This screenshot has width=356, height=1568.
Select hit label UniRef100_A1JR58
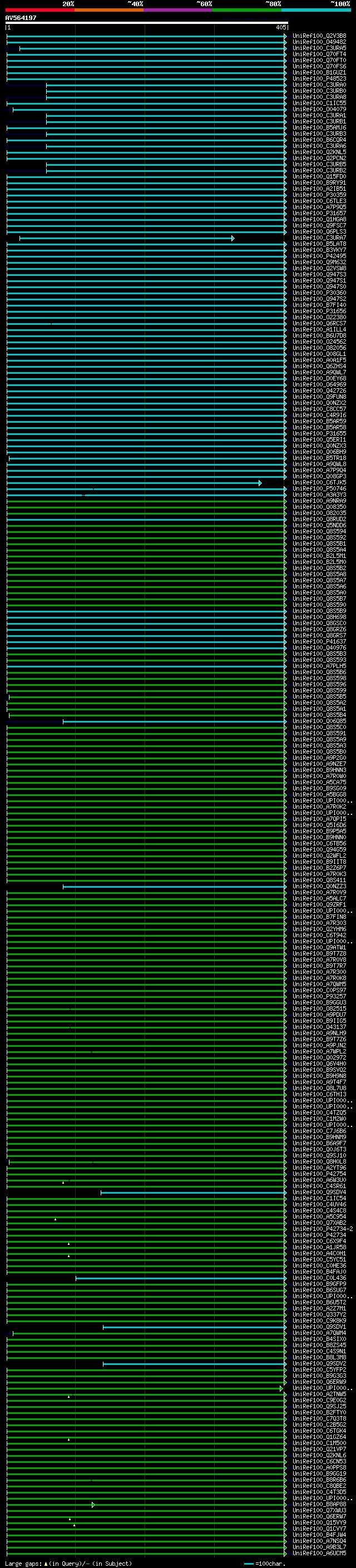tap(319, 1247)
